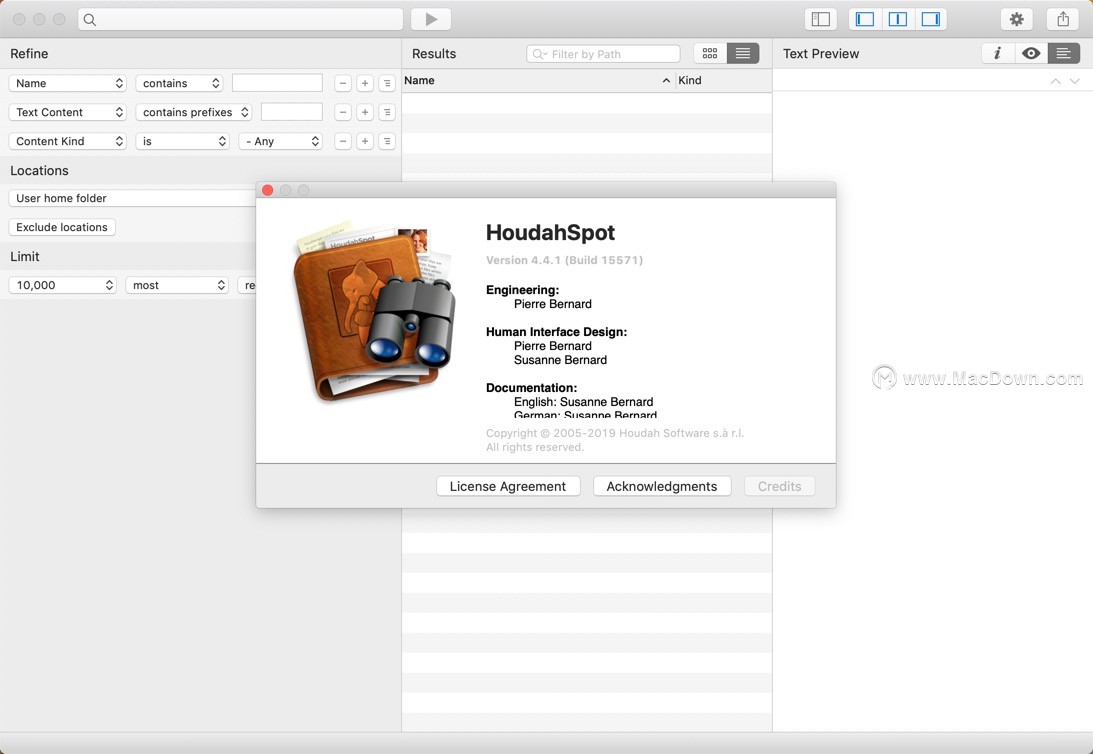This screenshot has width=1093, height=754.
Task: Start the search with the play button
Action: pos(431,20)
